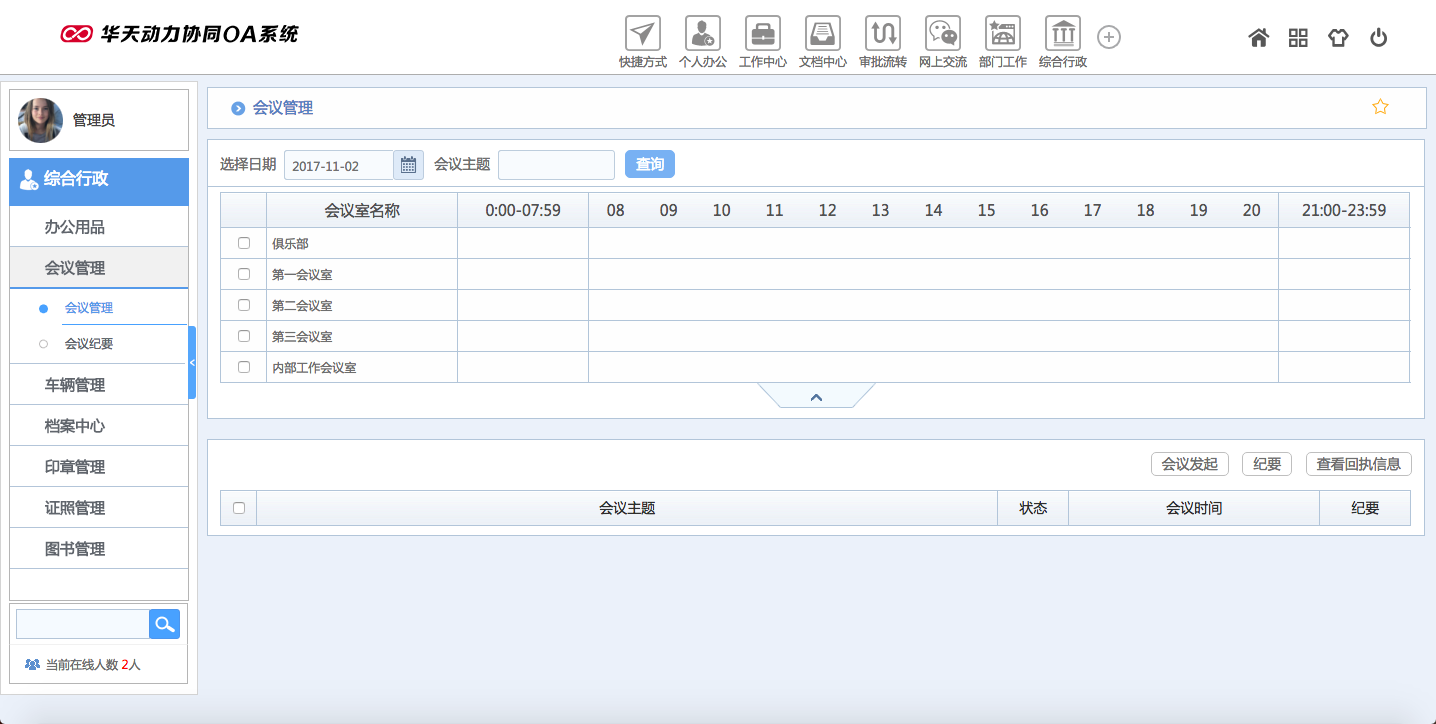Image resolution: width=1436 pixels, height=724 pixels.
Task: Click the 查询 search button
Action: click(x=649, y=164)
